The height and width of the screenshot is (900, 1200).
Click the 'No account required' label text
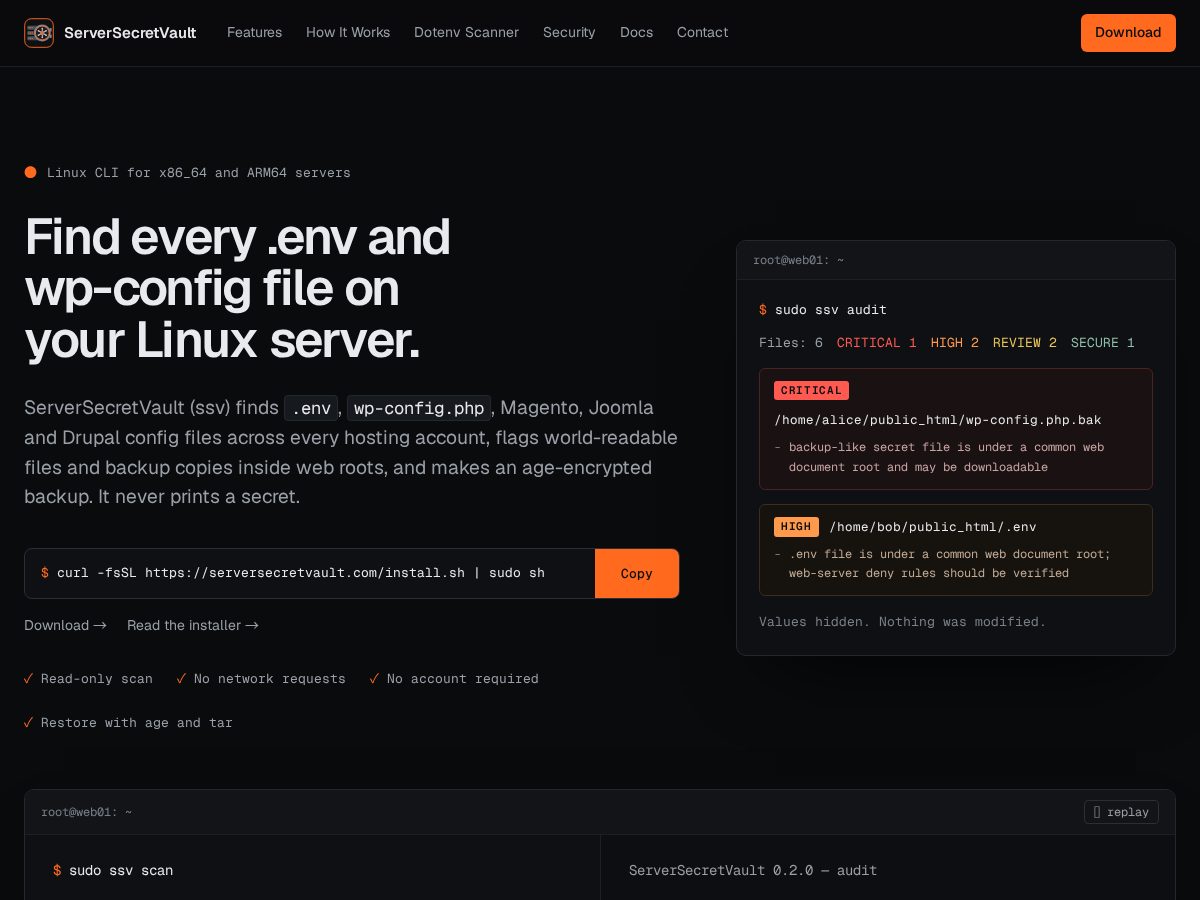463,679
